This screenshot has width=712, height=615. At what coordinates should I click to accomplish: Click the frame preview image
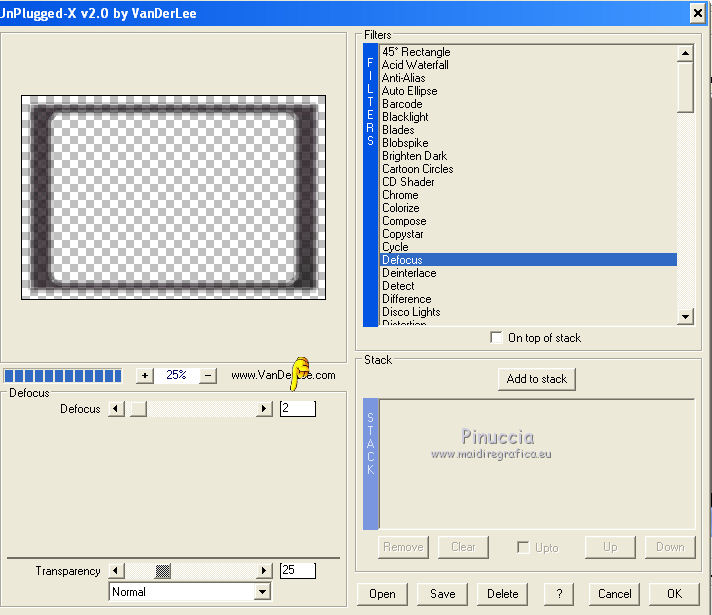pos(173,198)
